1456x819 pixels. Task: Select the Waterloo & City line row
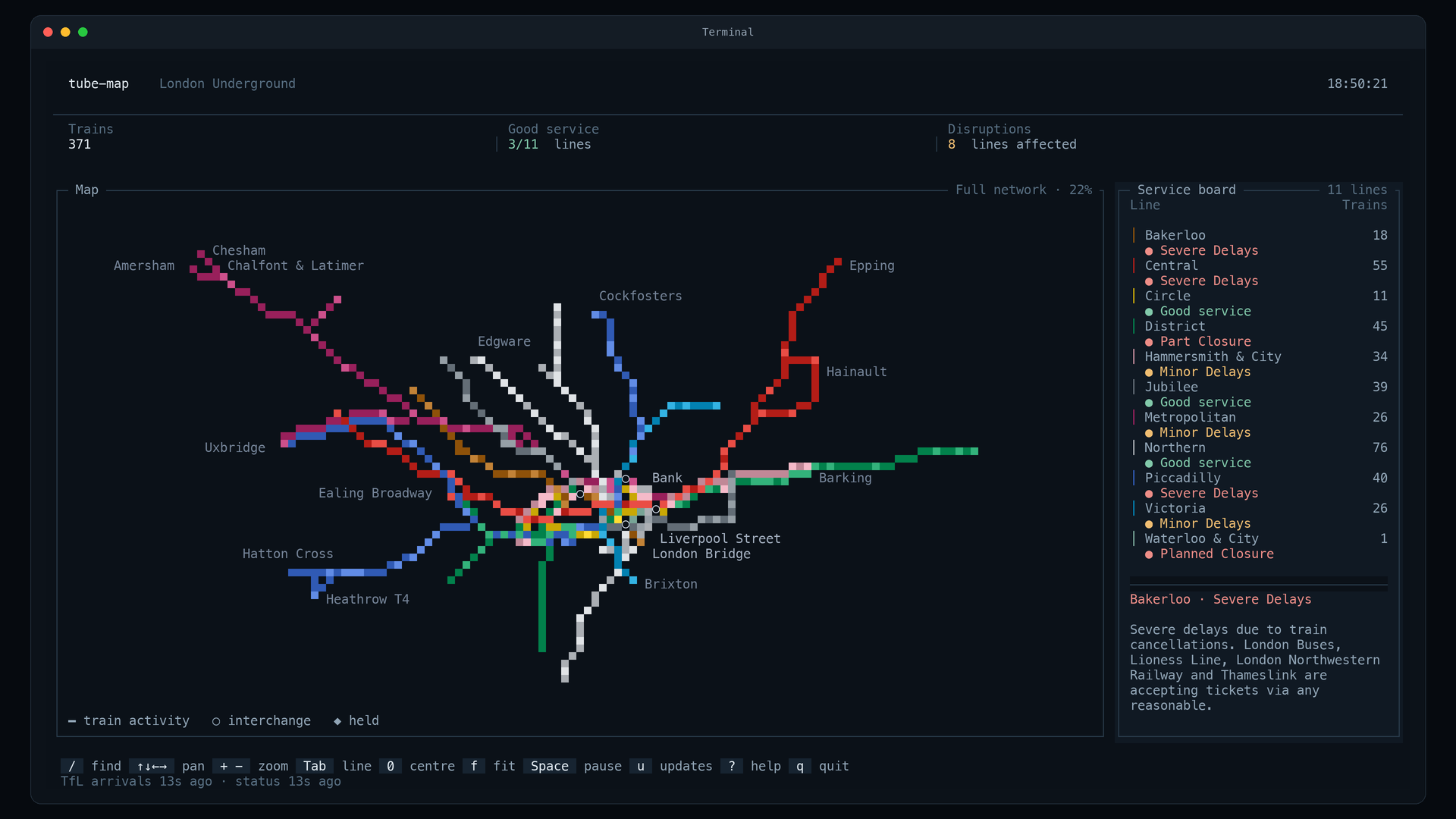tap(1259, 538)
